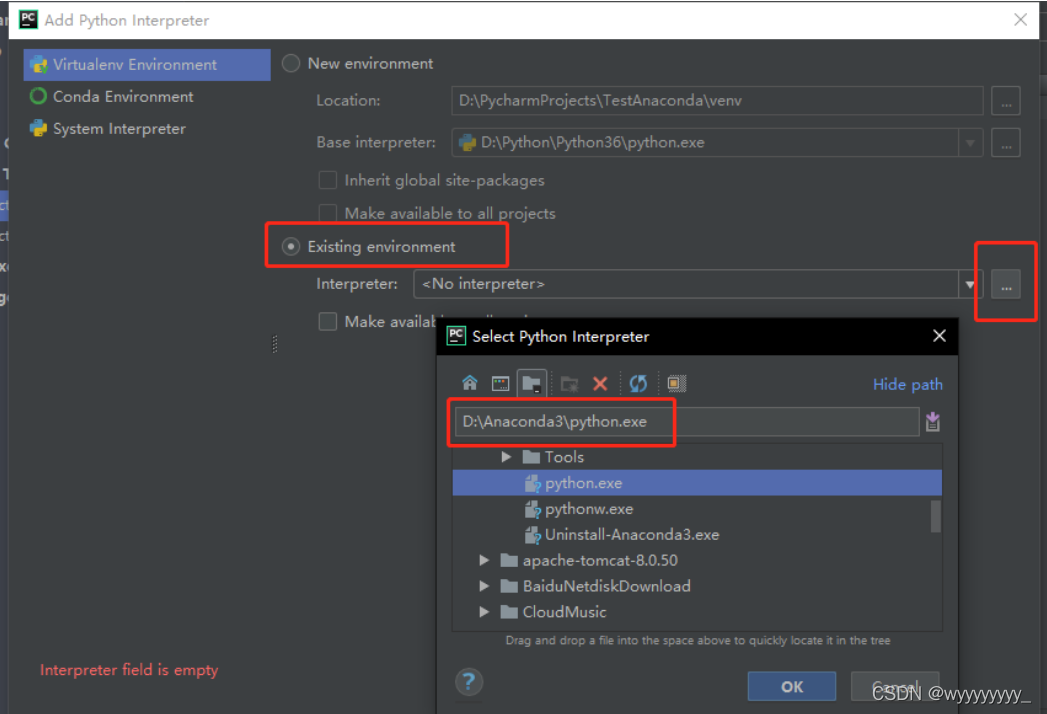Click the desktop directory toolbar icon
This screenshot has width=1047, height=714.
[x=500, y=383]
